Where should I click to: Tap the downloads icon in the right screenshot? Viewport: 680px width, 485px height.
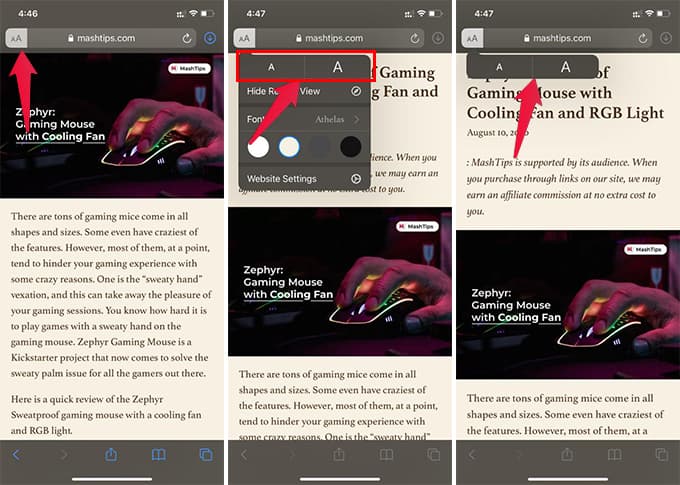666,38
